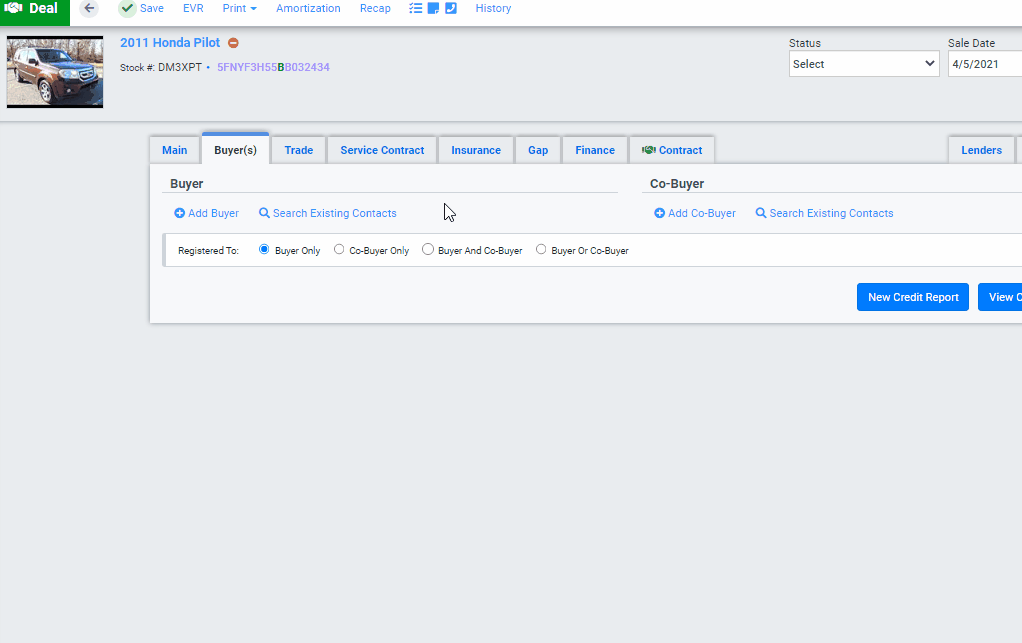Open the sticky note icon

point(433,8)
